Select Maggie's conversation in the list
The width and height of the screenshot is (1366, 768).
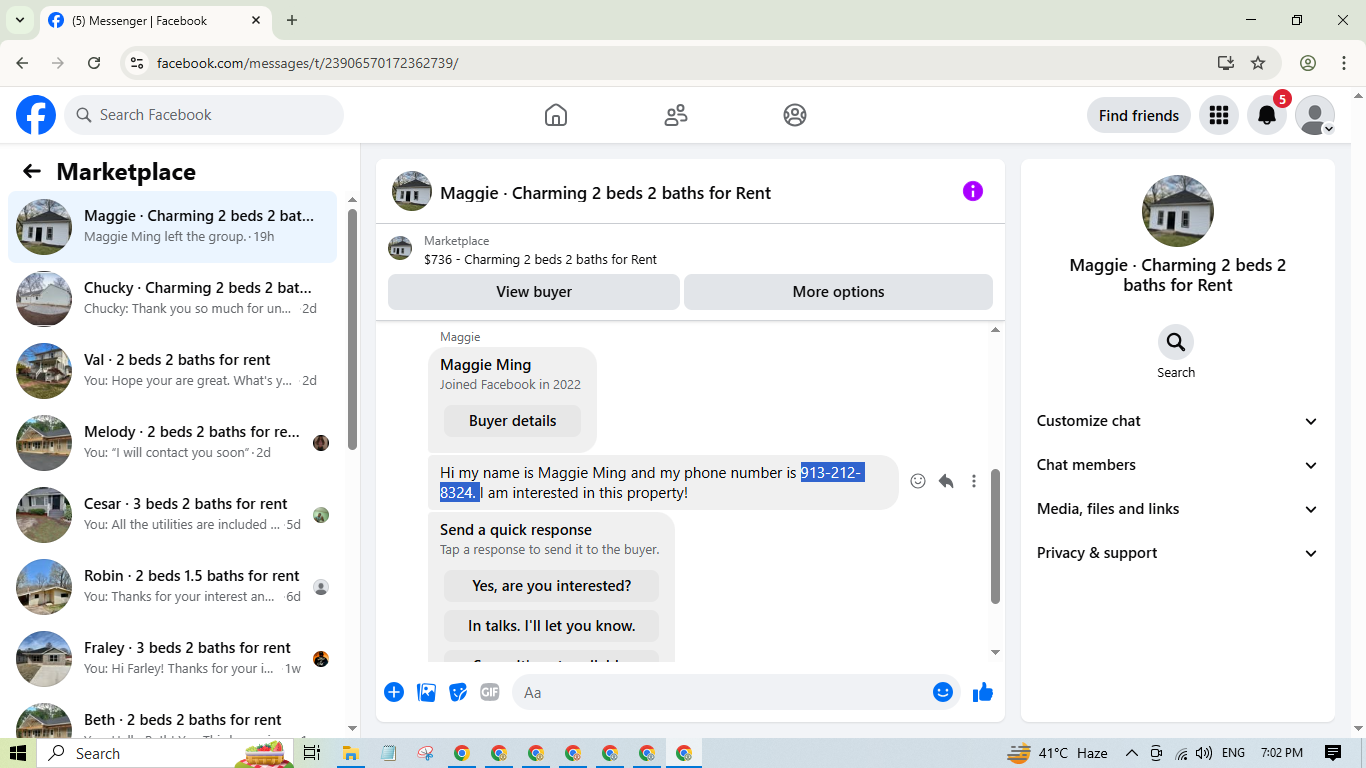[x=173, y=227]
